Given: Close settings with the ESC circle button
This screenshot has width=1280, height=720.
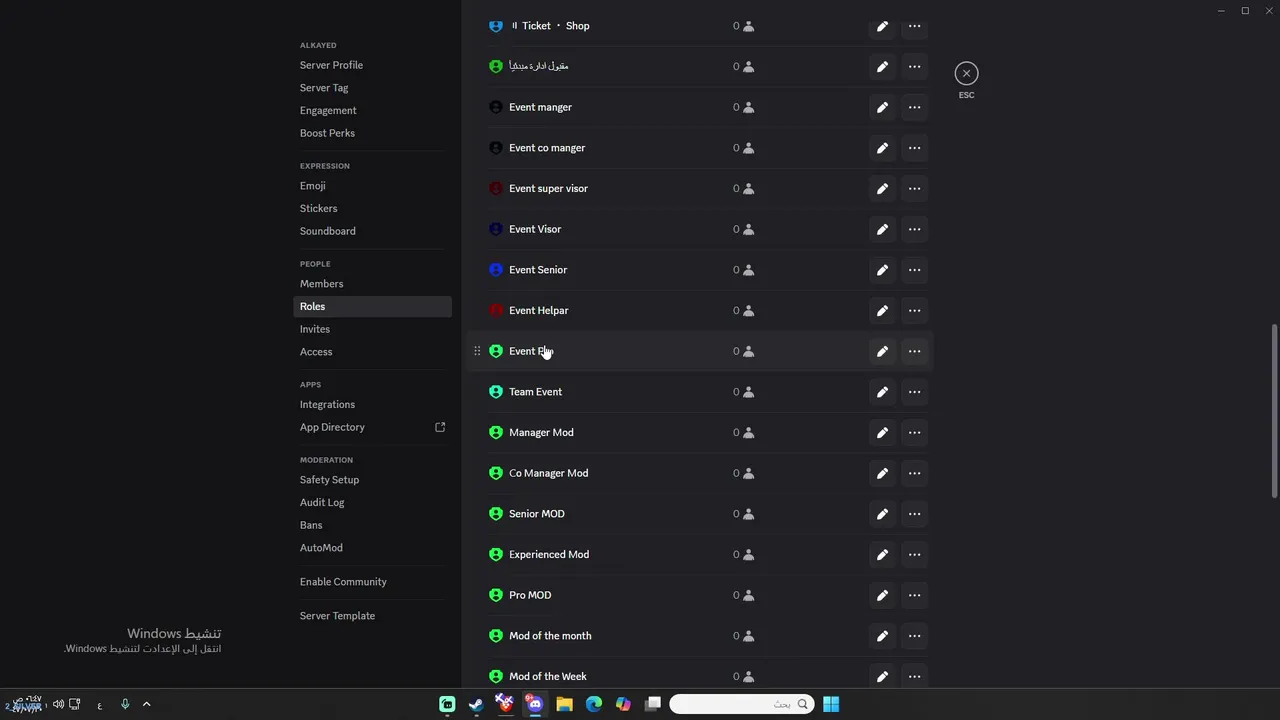Looking at the screenshot, I should tap(966, 73).
